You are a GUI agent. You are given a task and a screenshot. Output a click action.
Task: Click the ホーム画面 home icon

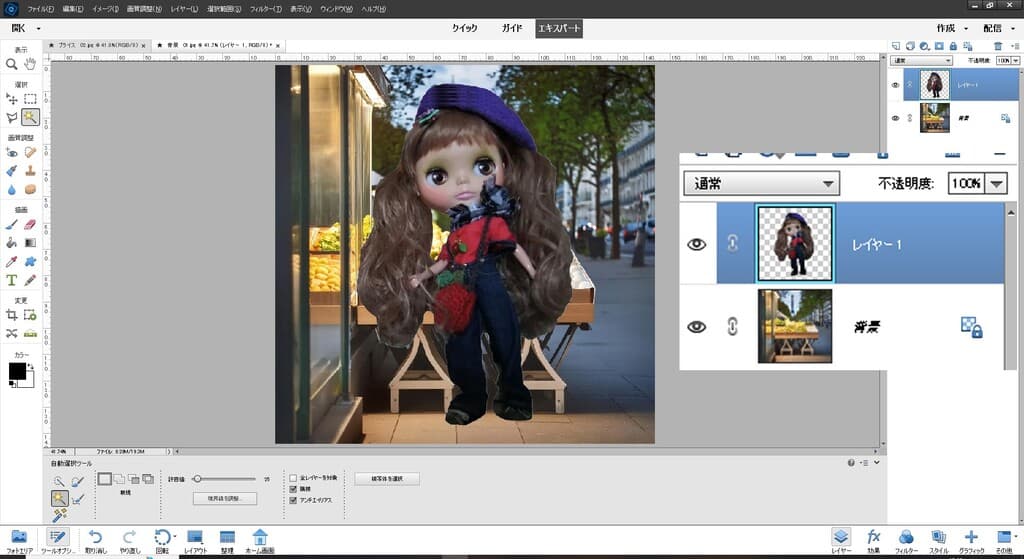(259, 538)
